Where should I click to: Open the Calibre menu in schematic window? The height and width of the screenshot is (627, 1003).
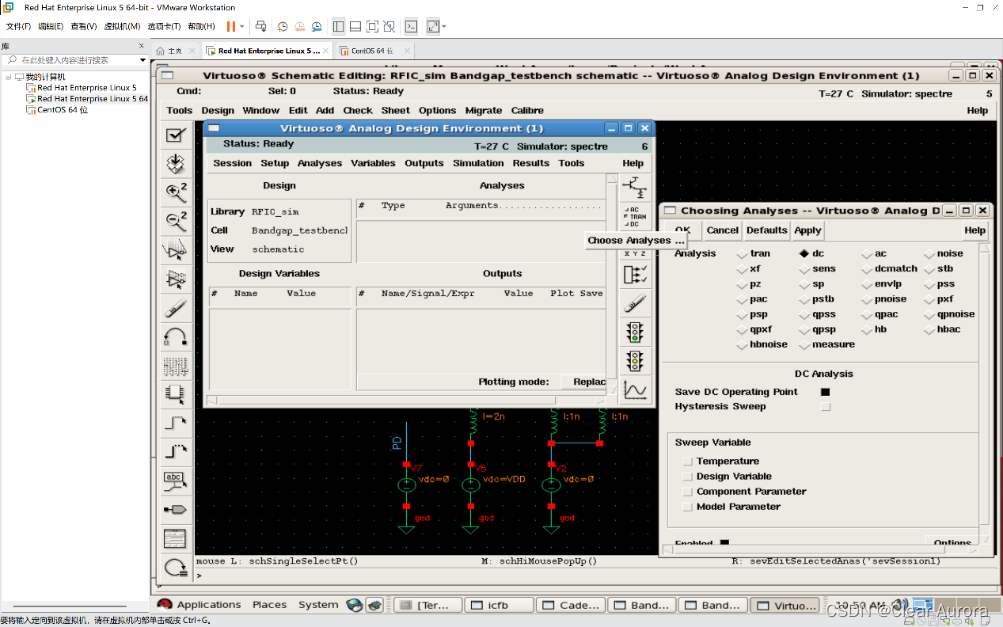coord(527,111)
